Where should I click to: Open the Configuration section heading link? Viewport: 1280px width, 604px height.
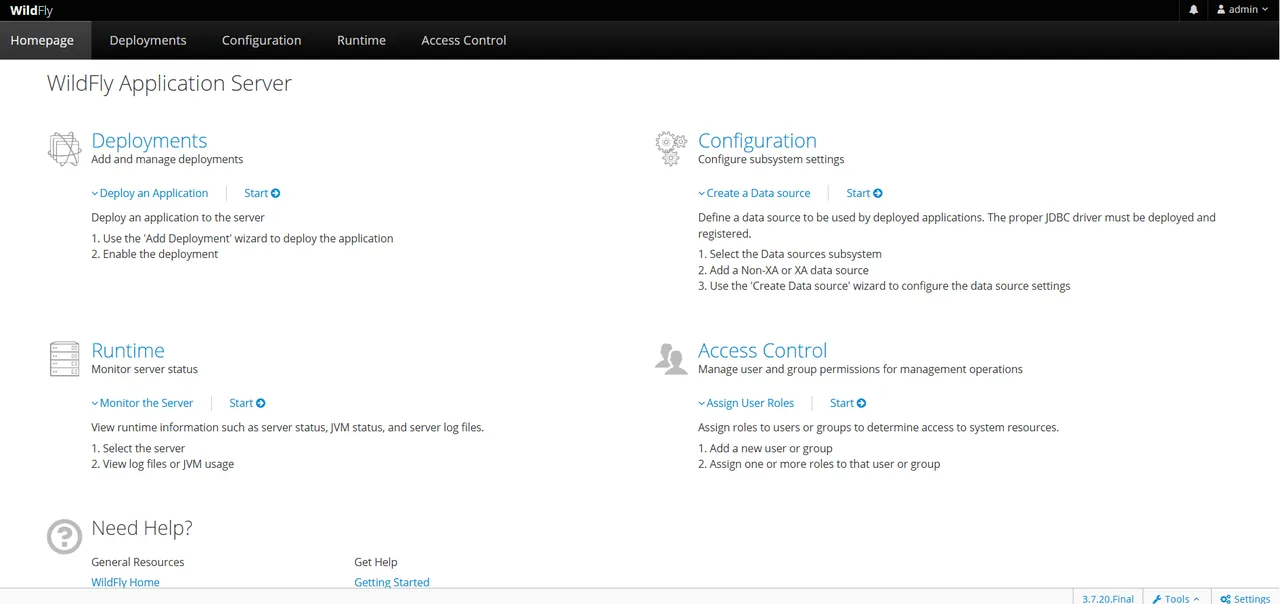(757, 141)
